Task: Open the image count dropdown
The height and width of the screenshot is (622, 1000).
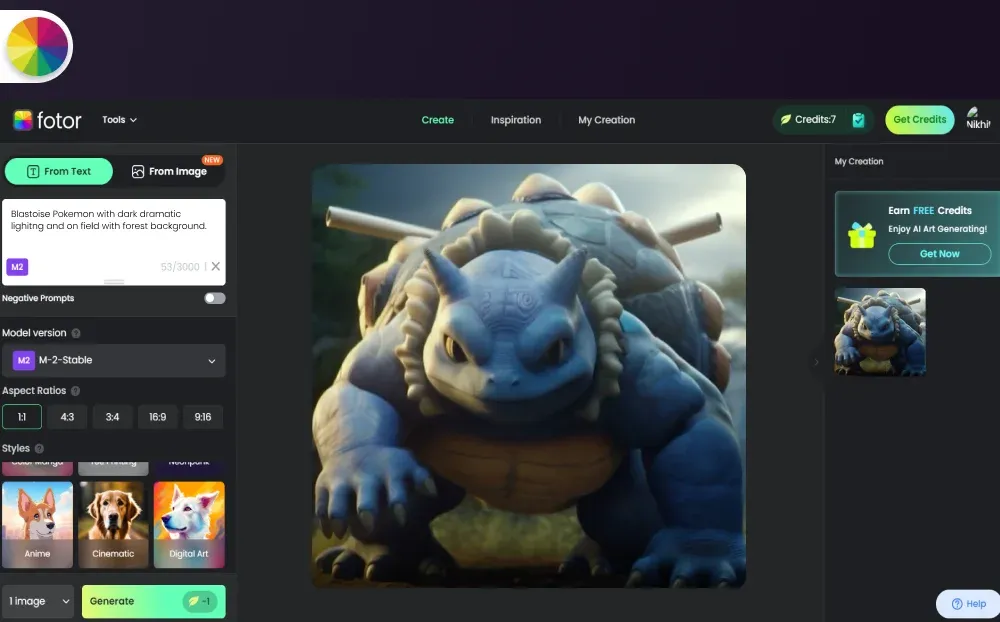Action: (x=38, y=601)
